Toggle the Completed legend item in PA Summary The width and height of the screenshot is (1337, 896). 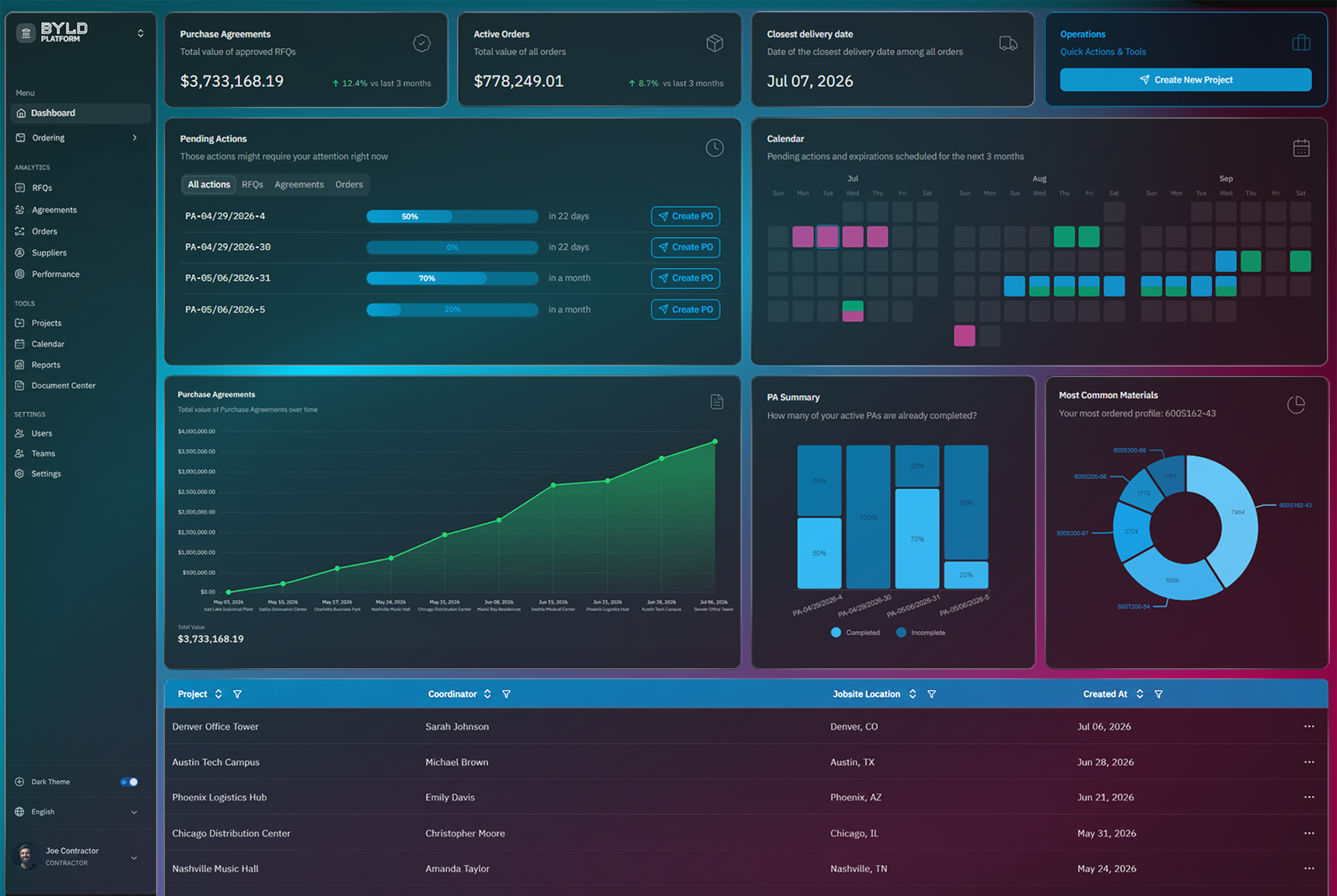[x=855, y=633]
